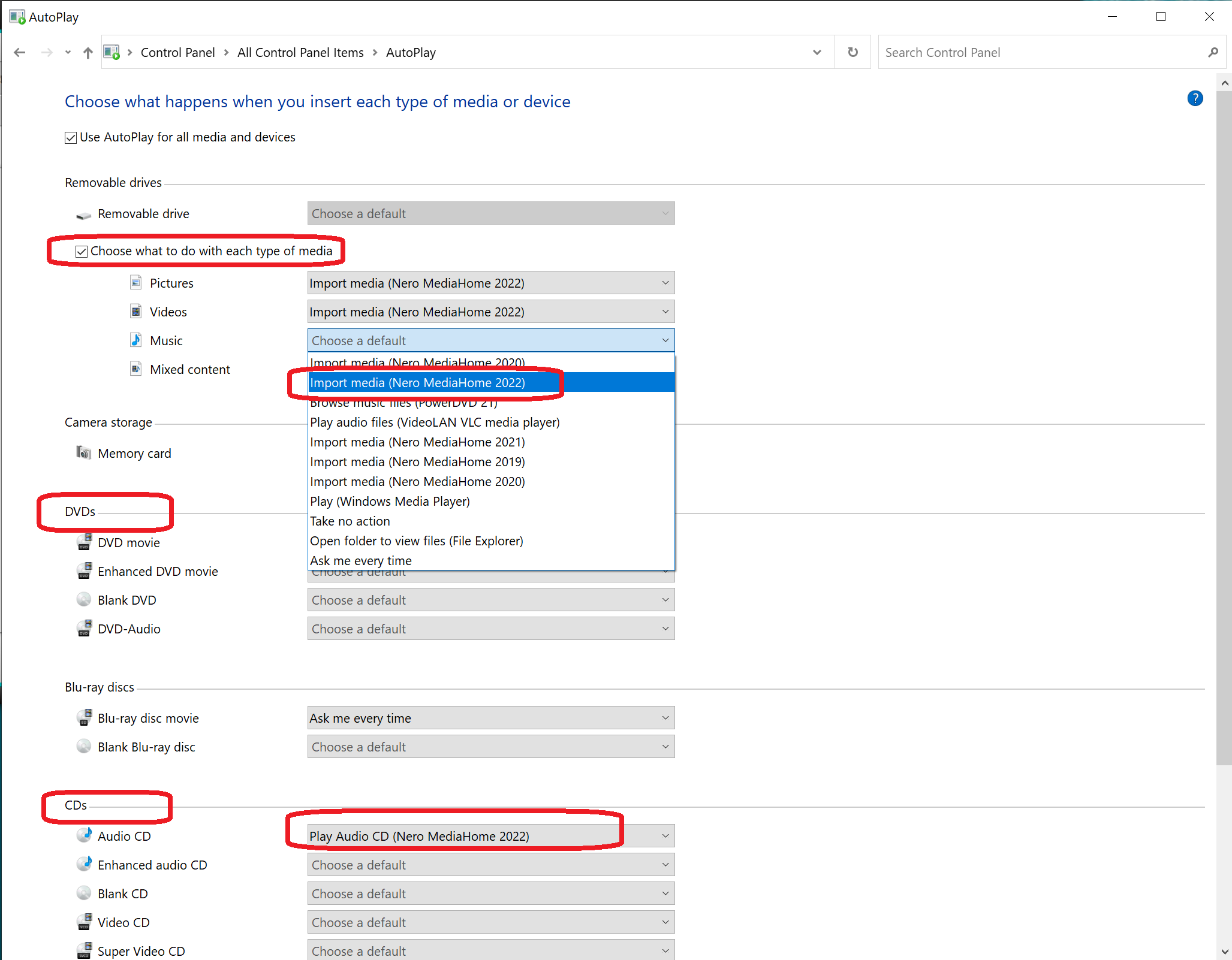Image resolution: width=1232 pixels, height=960 pixels.
Task: Choose Take no action from the list
Action: (350, 521)
